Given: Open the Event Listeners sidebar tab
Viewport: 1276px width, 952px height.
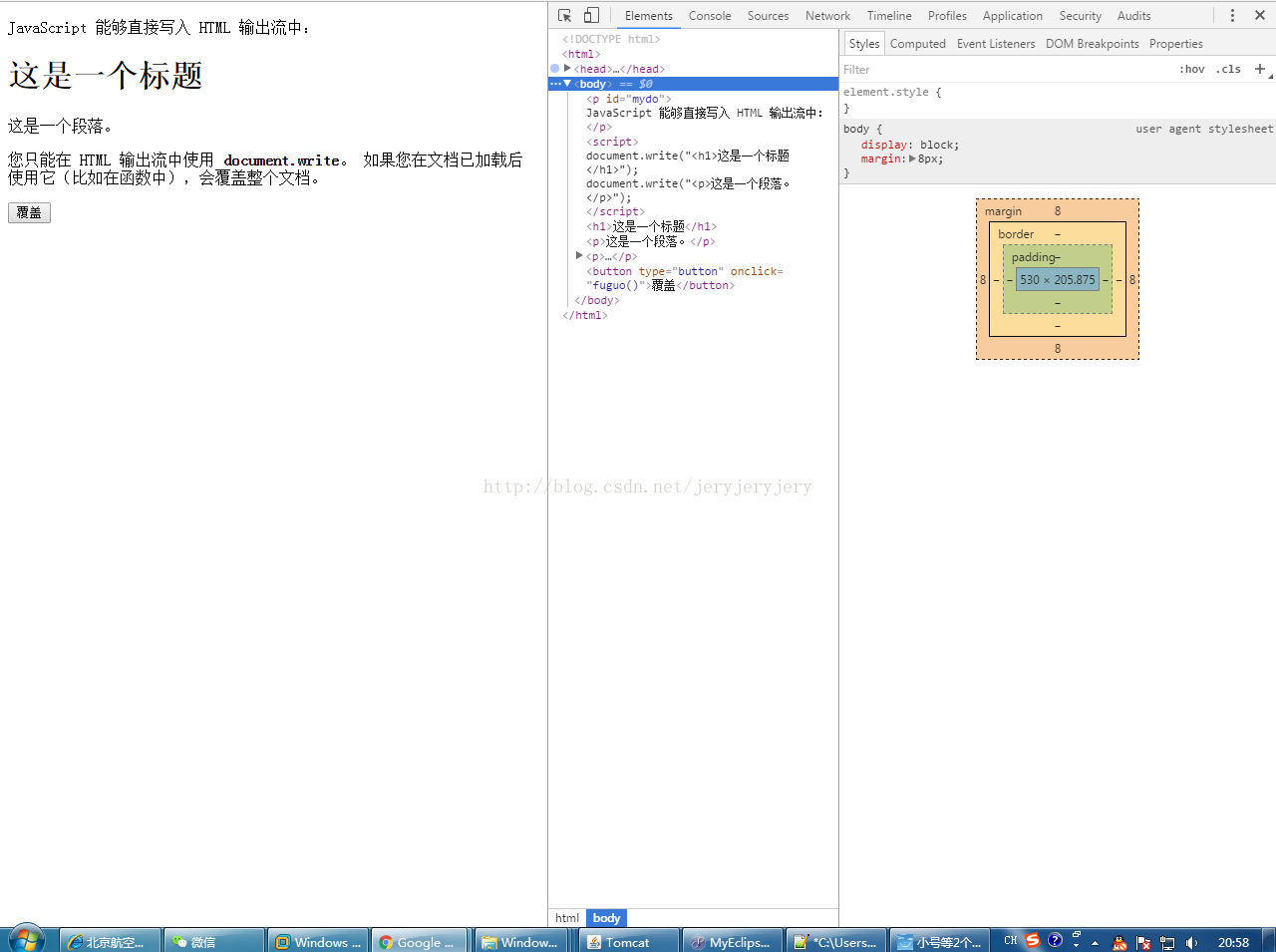Looking at the screenshot, I should coord(996,44).
